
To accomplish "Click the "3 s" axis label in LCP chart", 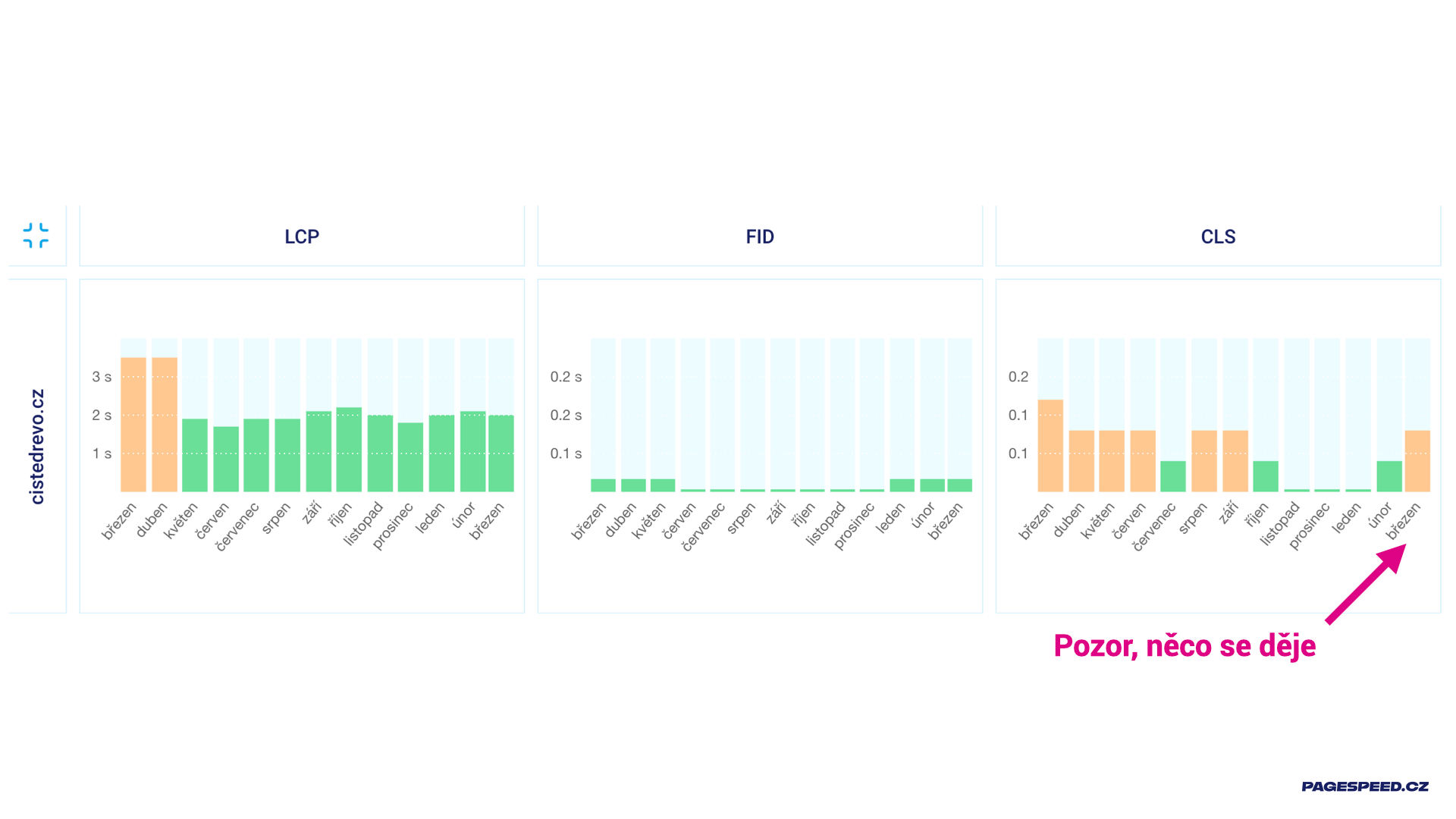I will tap(102, 377).
